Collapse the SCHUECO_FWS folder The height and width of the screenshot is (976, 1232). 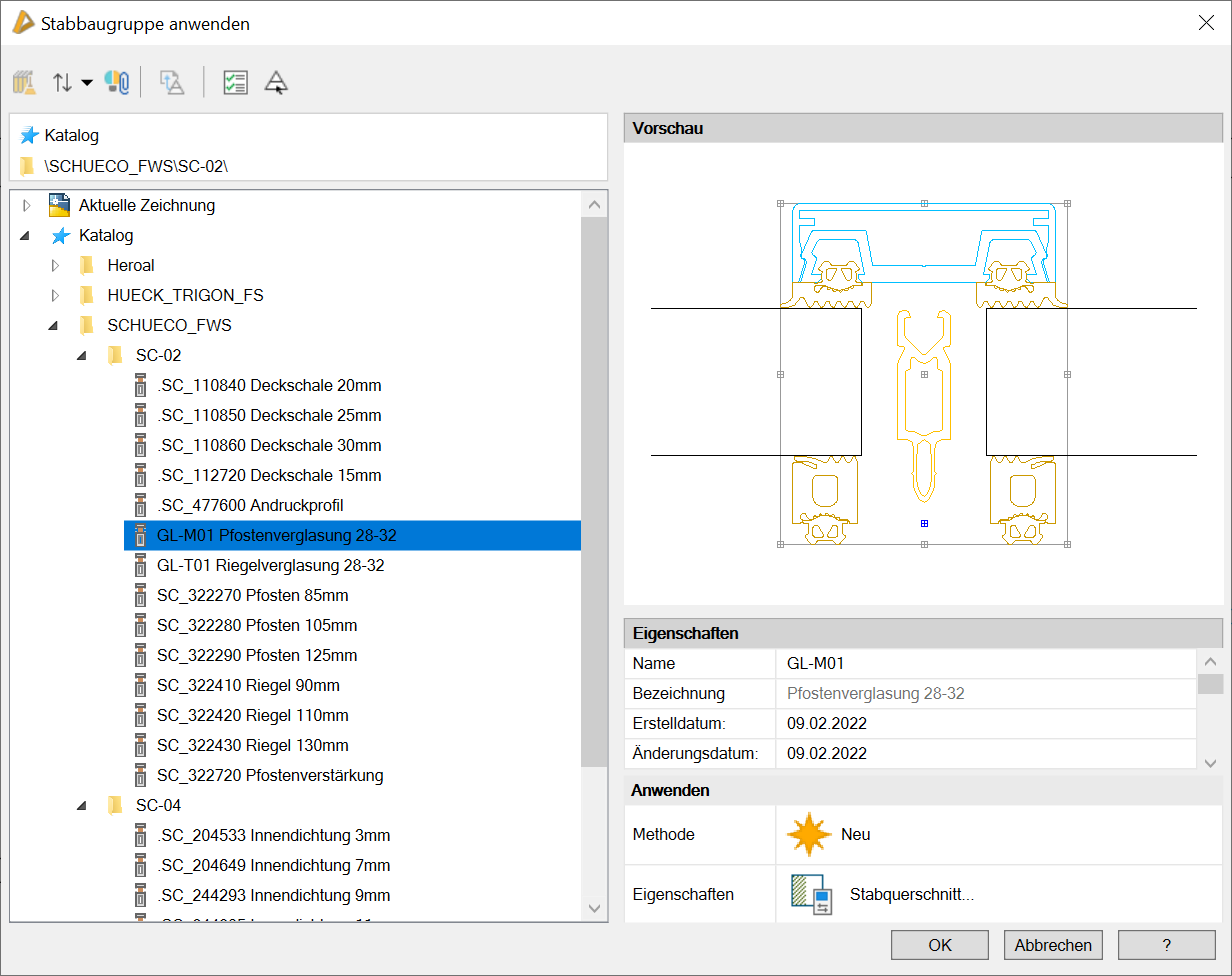(53, 326)
